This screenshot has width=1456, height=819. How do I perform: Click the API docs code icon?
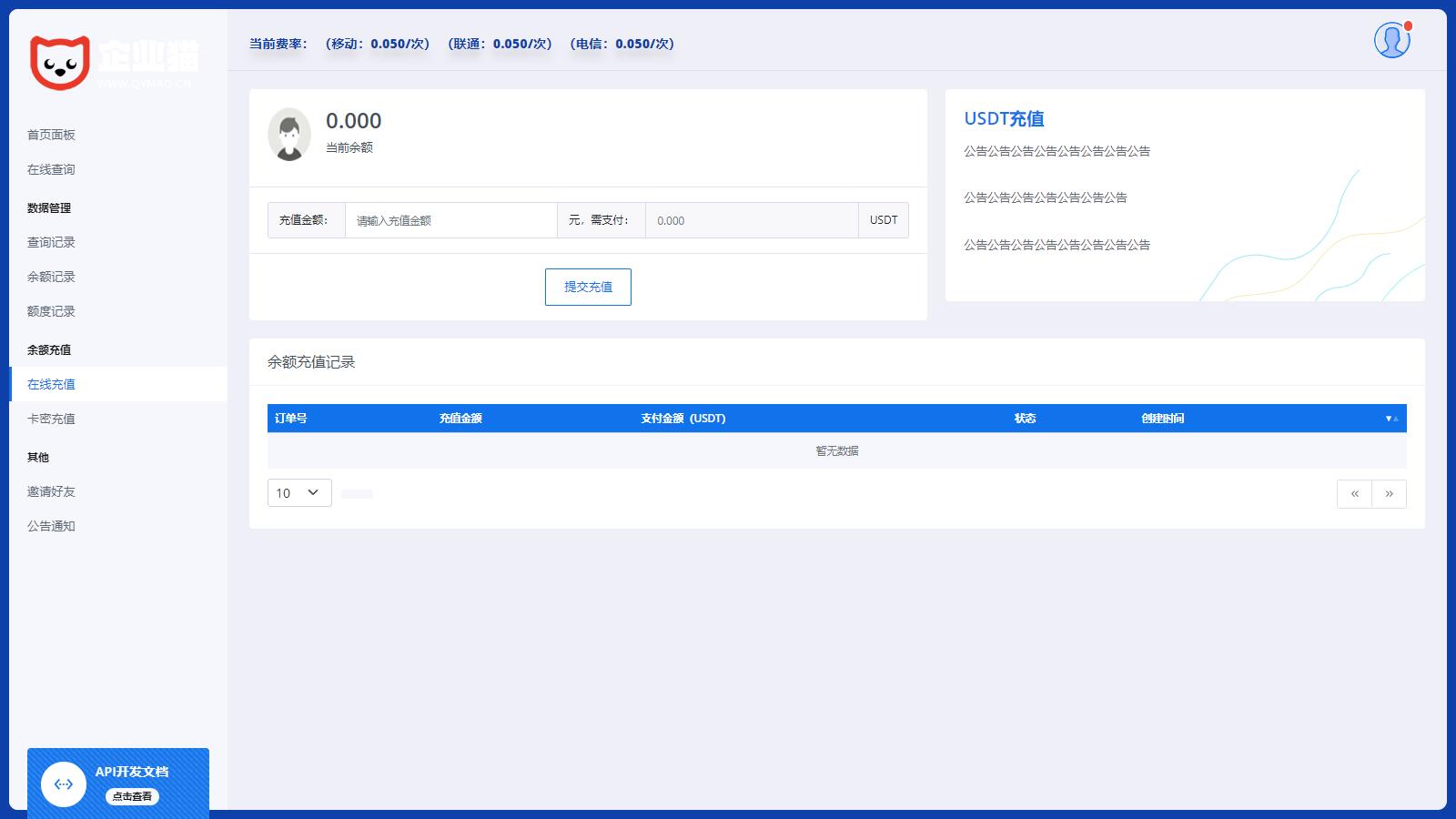pyautogui.click(x=64, y=784)
